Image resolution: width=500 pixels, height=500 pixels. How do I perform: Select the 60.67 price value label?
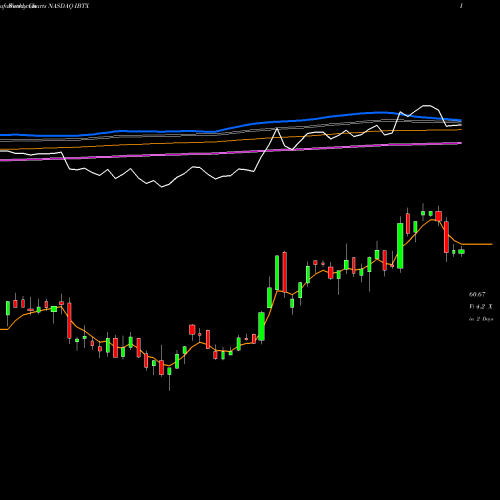(x=477, y=294)
